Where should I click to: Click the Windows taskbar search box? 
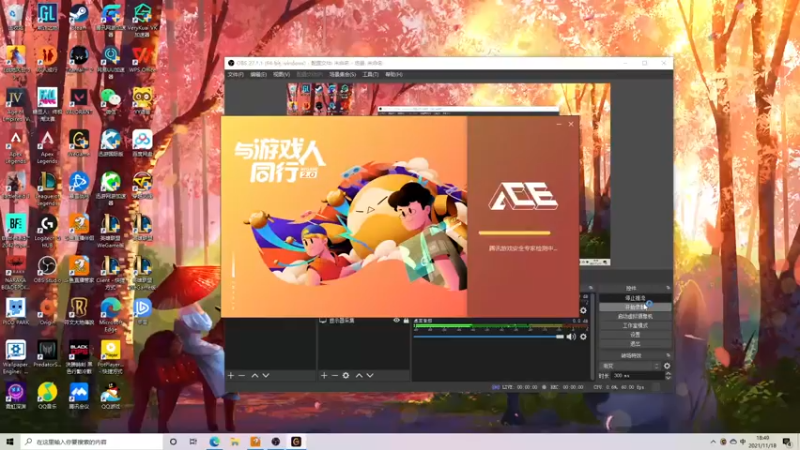[92, 442]
